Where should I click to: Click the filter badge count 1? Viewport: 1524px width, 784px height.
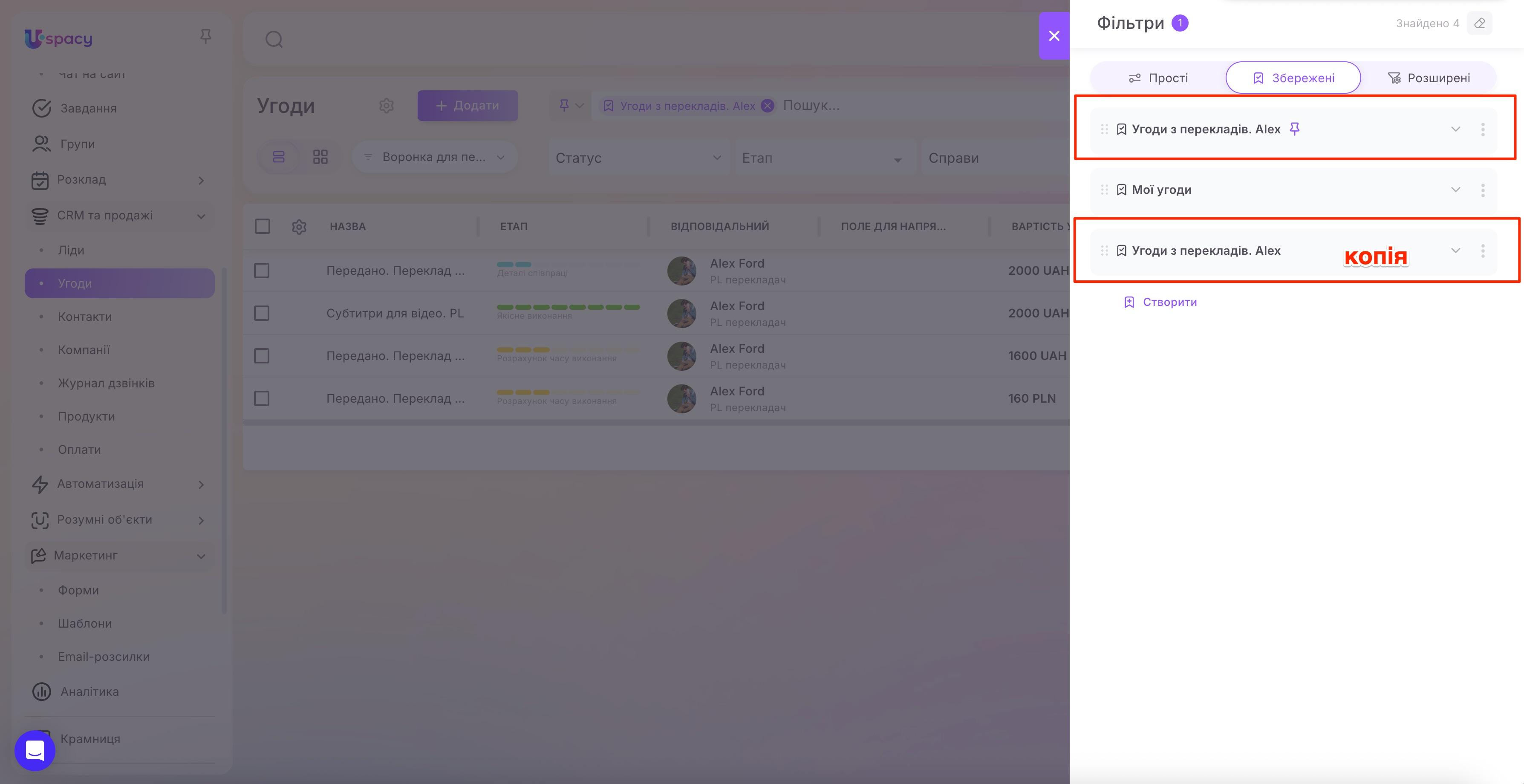(x=1180, y=23)
